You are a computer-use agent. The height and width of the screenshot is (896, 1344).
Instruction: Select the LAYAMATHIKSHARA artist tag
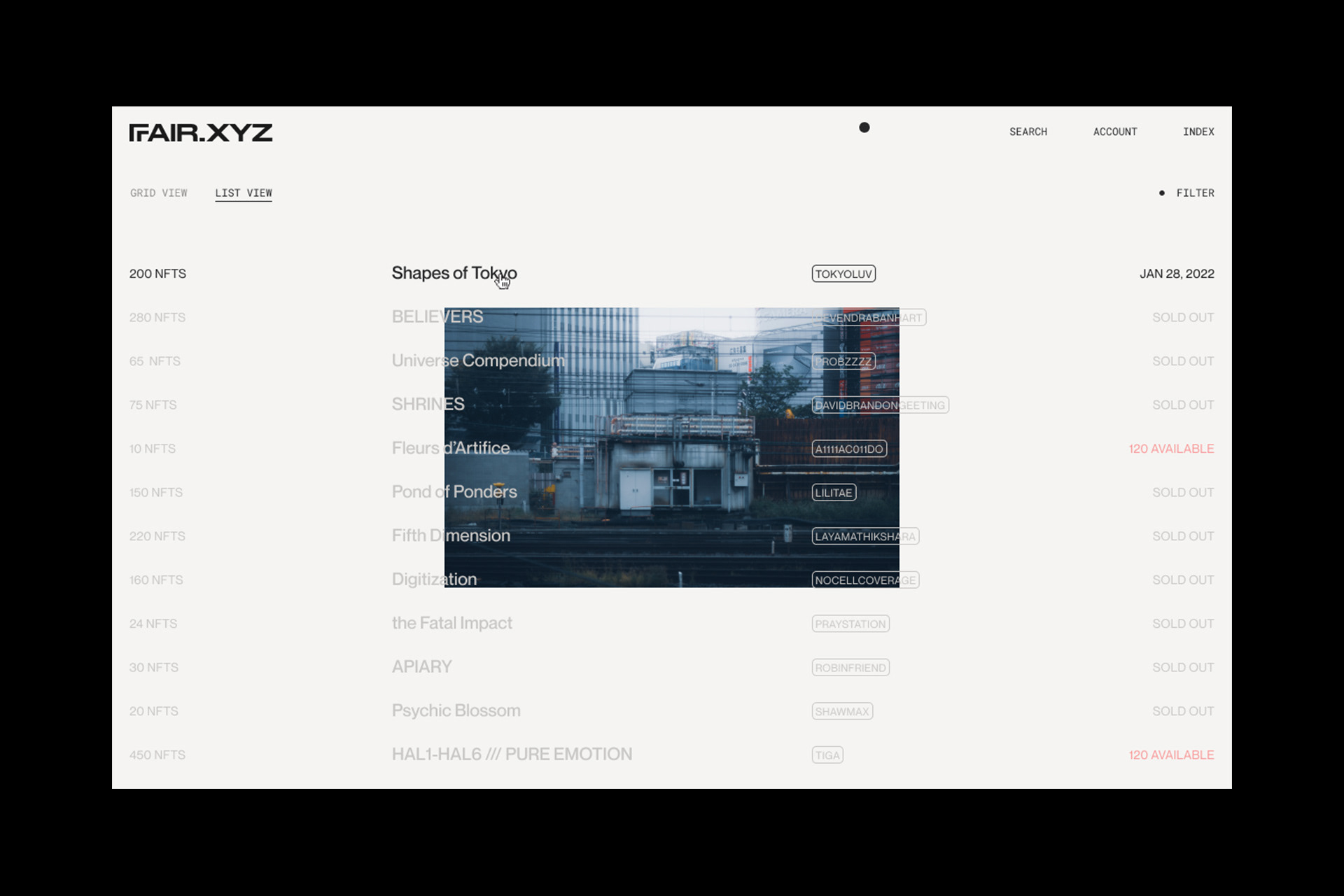[865, 536]
